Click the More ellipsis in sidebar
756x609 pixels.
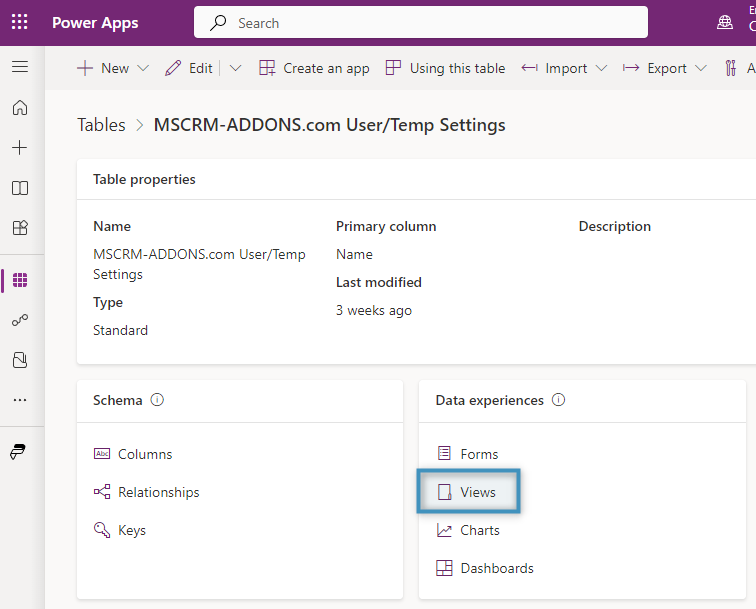pos(20,400)
